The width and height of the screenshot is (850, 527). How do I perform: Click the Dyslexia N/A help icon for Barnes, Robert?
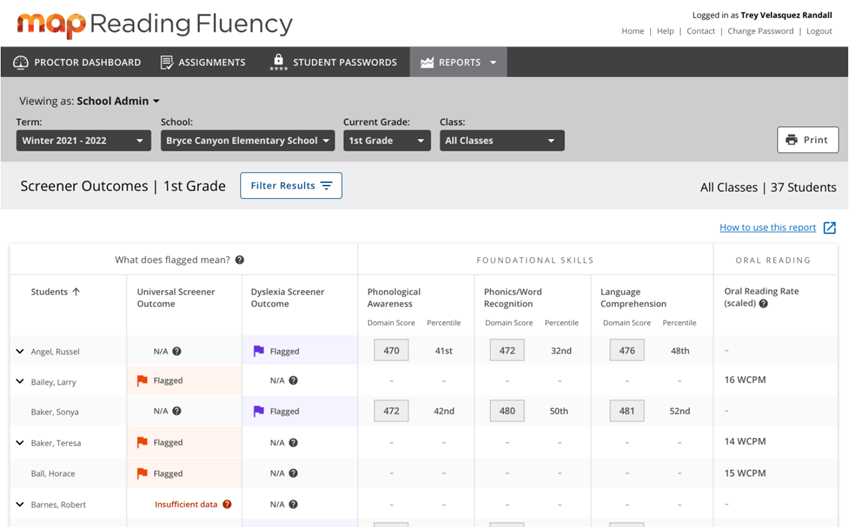pos(293,504)
